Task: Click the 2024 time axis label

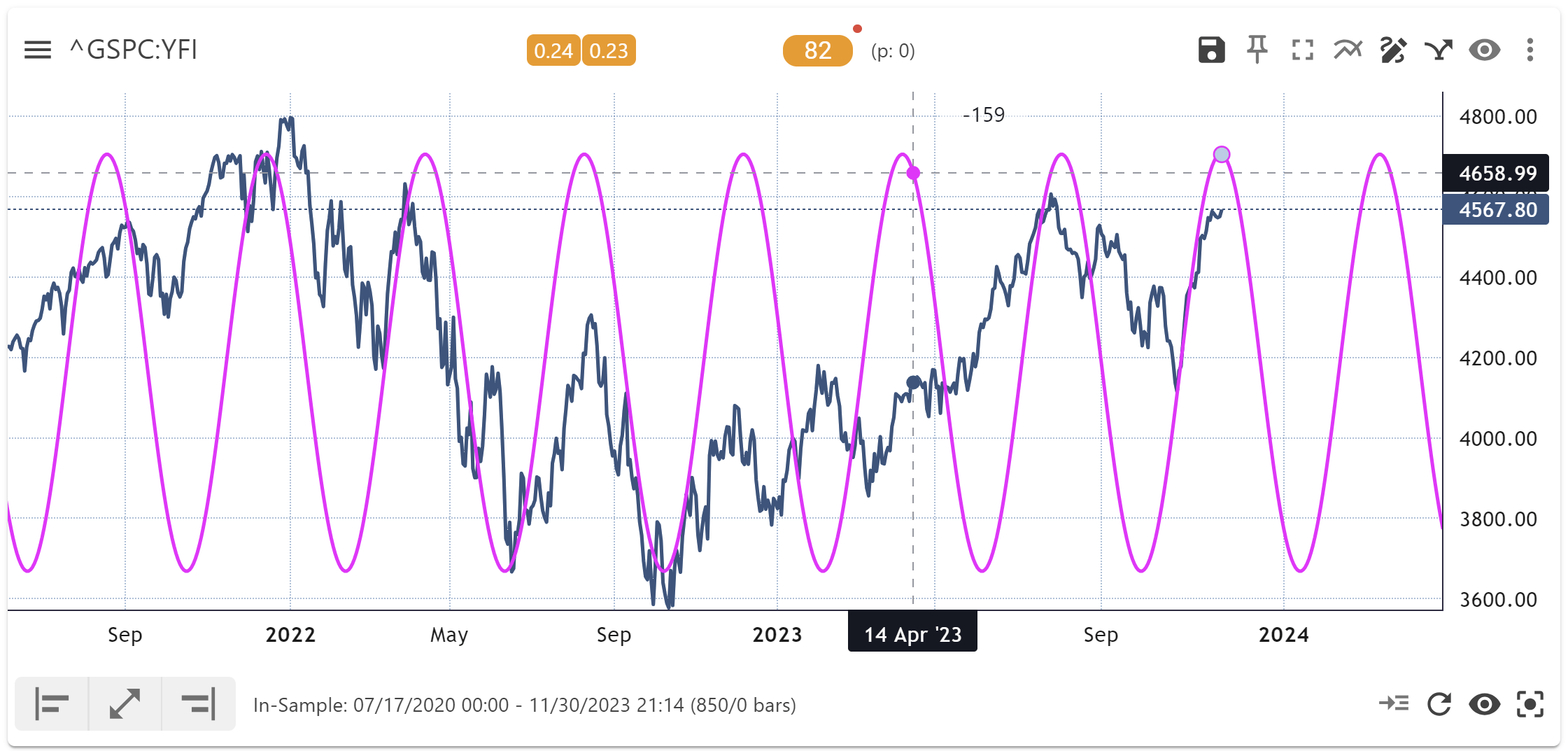Action: (1283, 634)
